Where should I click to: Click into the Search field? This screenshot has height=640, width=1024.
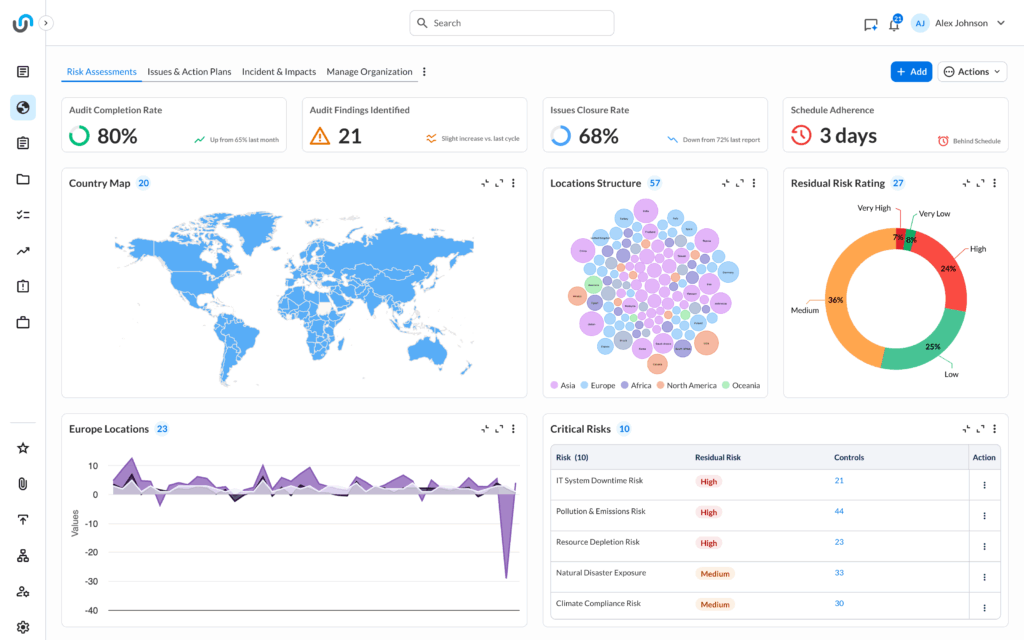(x=512, y=23)
